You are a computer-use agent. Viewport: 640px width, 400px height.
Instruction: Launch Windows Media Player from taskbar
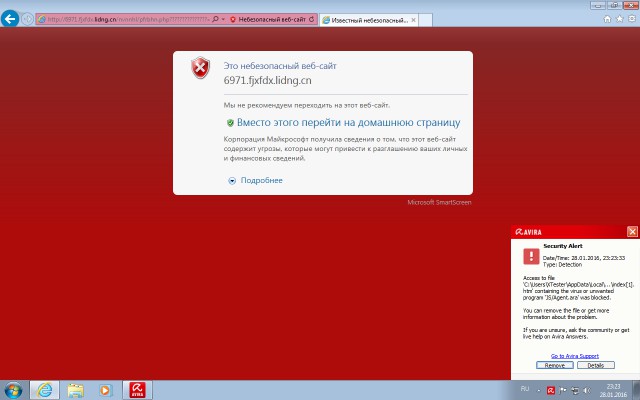105,390
